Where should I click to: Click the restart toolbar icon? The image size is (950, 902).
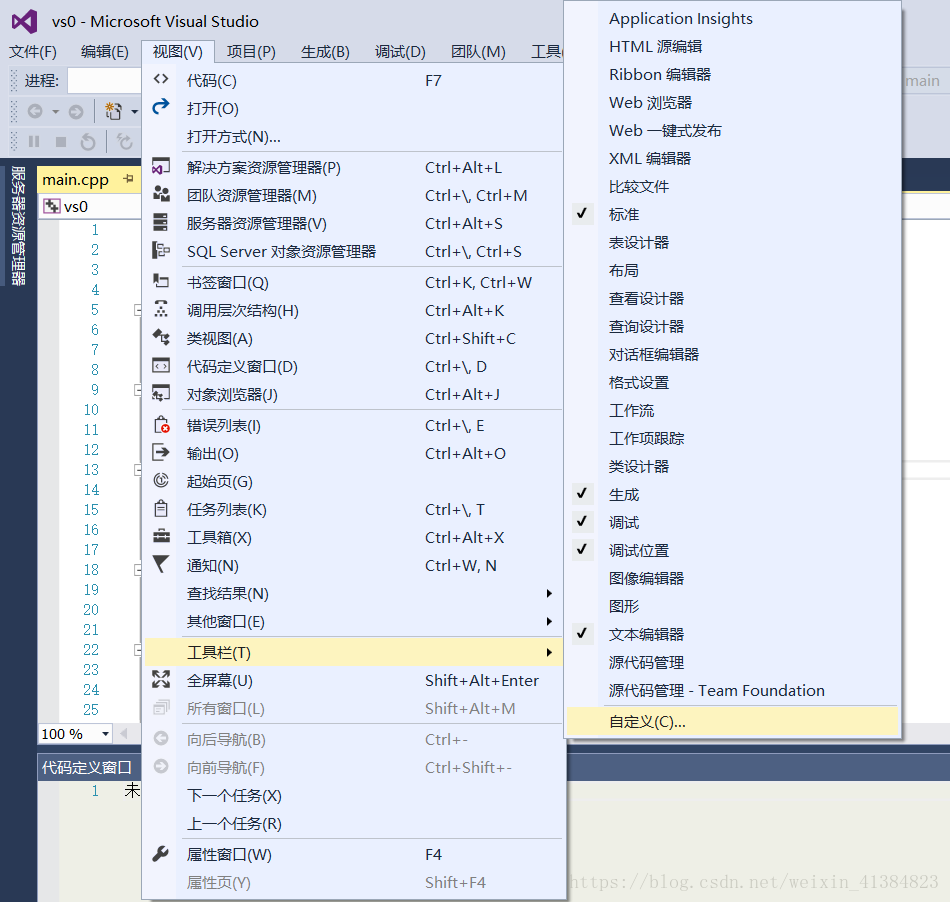pos(88,141)
